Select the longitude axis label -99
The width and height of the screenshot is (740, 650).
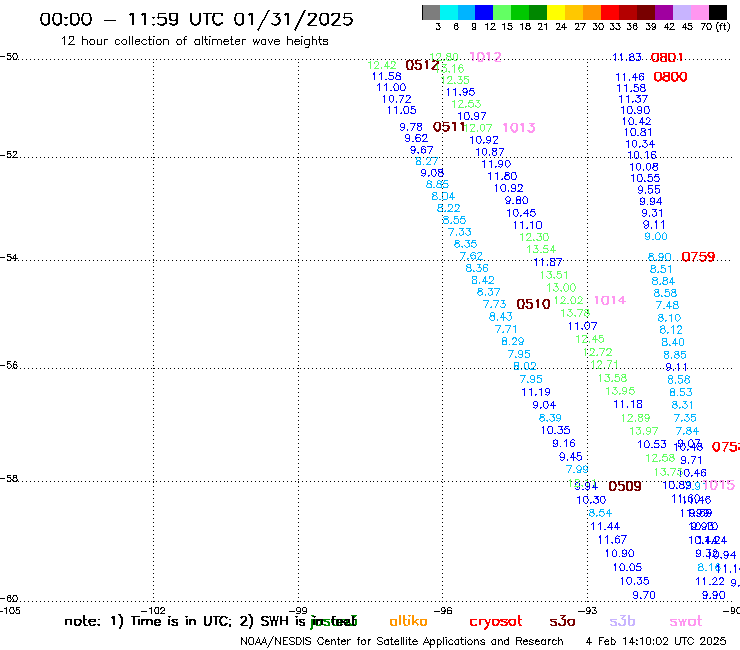pyautogui.click(x=298, y=610)
